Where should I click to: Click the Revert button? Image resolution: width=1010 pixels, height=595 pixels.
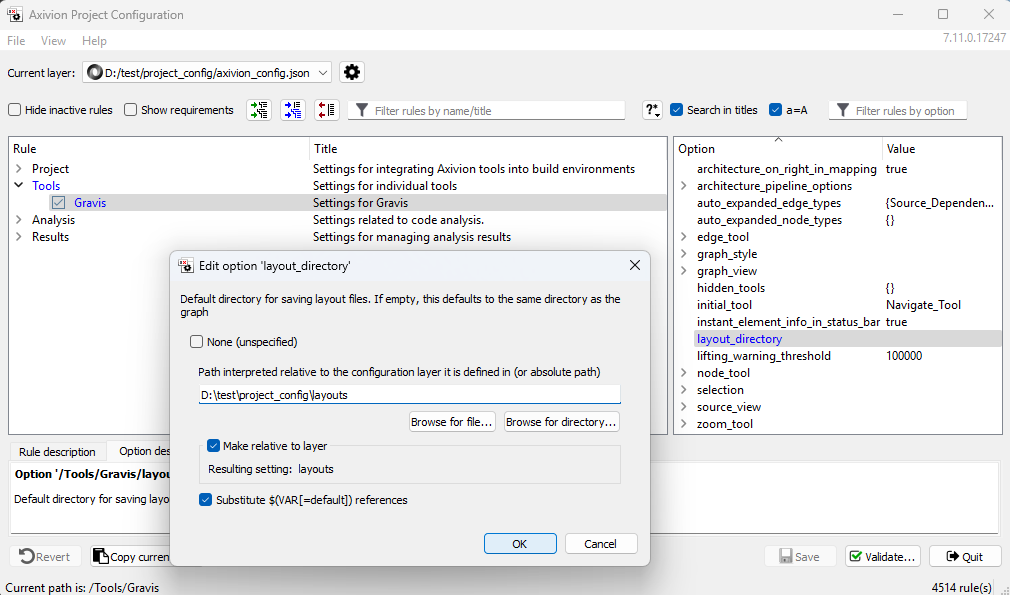pyautogui.click(x=45, y=556)
